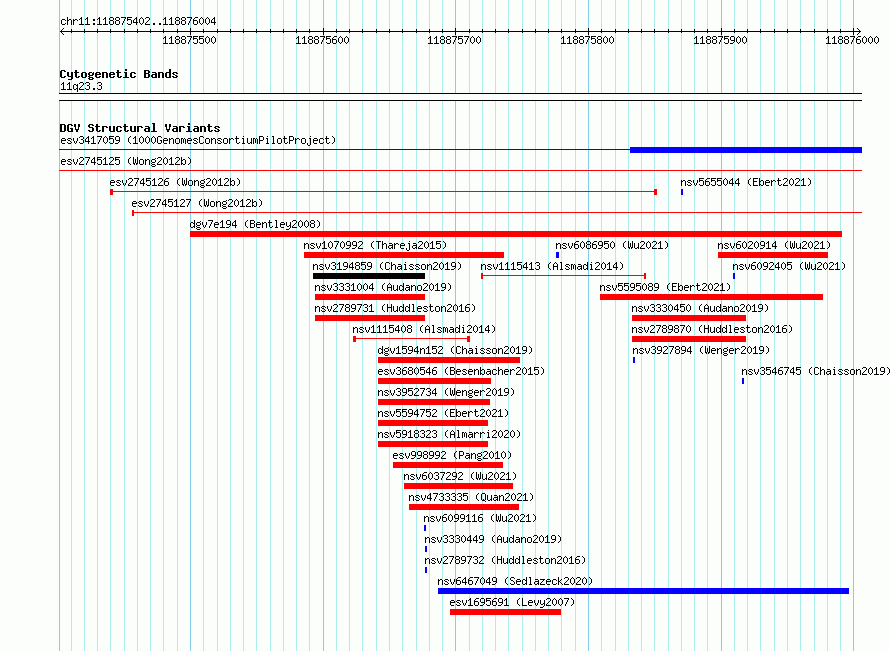The height and width of the screenshot is (651, 890).
Task: Open the nsv4733335 (Quan2021) label
Action: tap(471, 497)
